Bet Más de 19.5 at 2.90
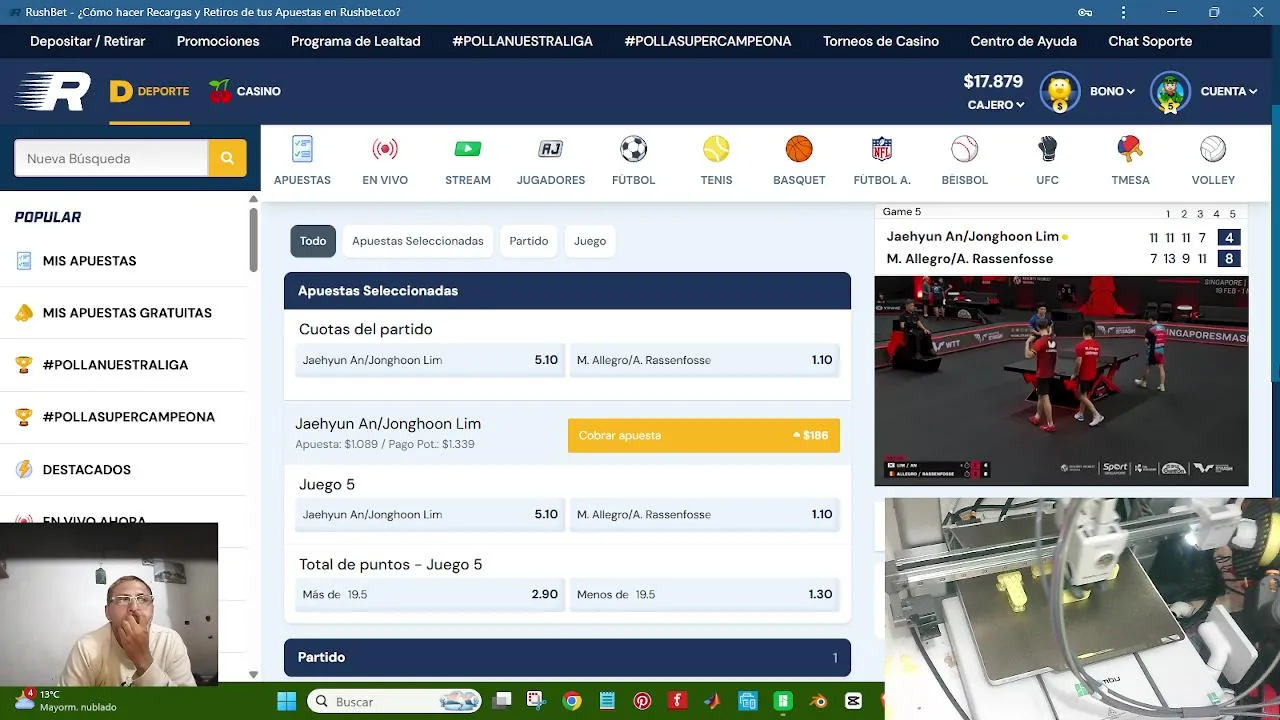This screenshot has width=1280, height=720. coord(430,594)
